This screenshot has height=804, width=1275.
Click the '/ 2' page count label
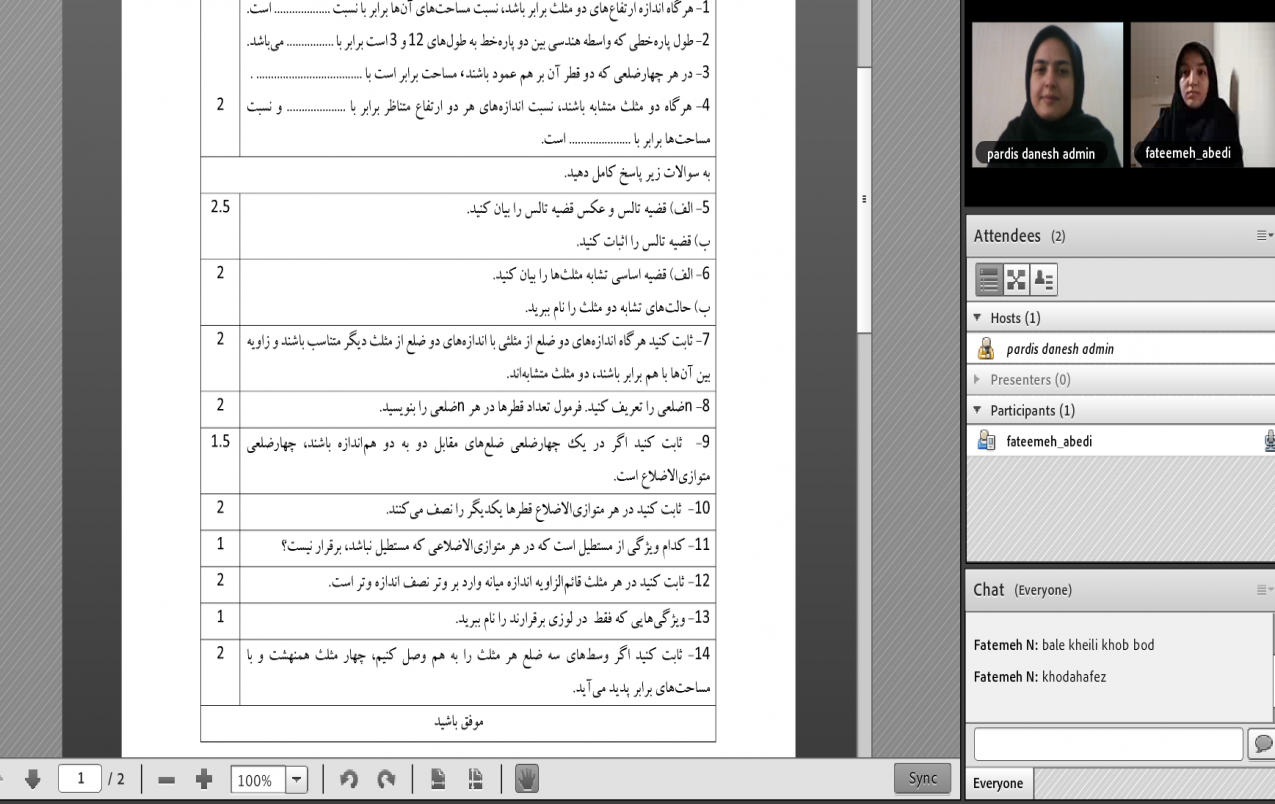[x=117, y=779]
